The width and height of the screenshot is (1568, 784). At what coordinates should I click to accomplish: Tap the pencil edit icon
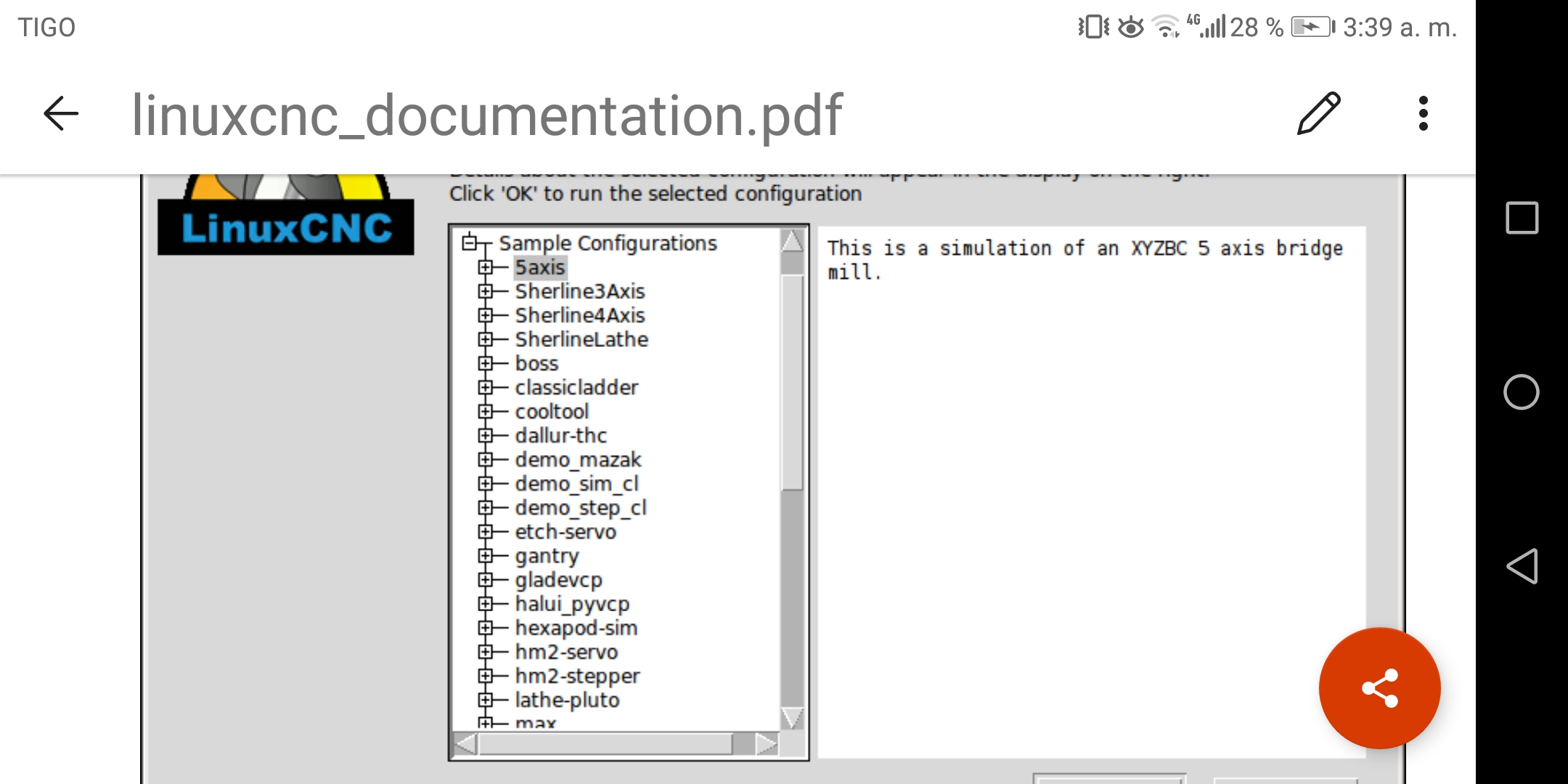(x=1318, y=113)
